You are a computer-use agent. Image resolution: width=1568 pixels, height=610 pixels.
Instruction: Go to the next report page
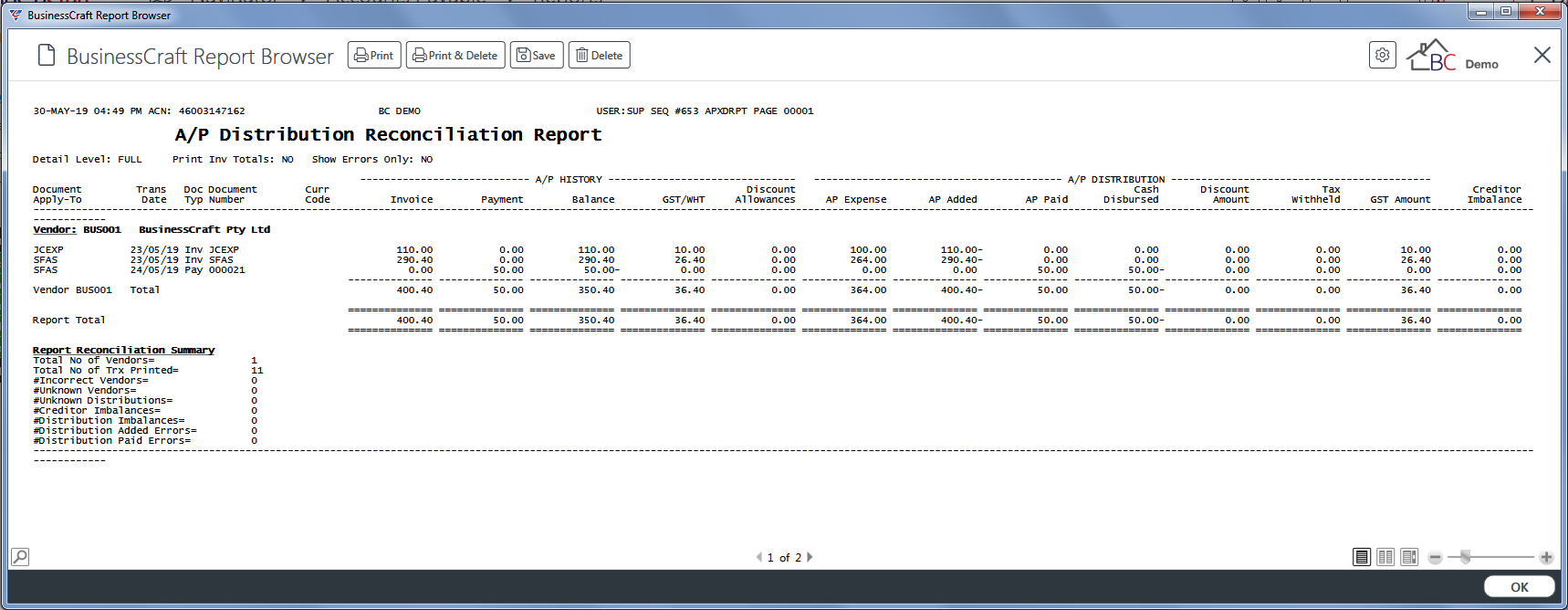(x=810, y=557)
